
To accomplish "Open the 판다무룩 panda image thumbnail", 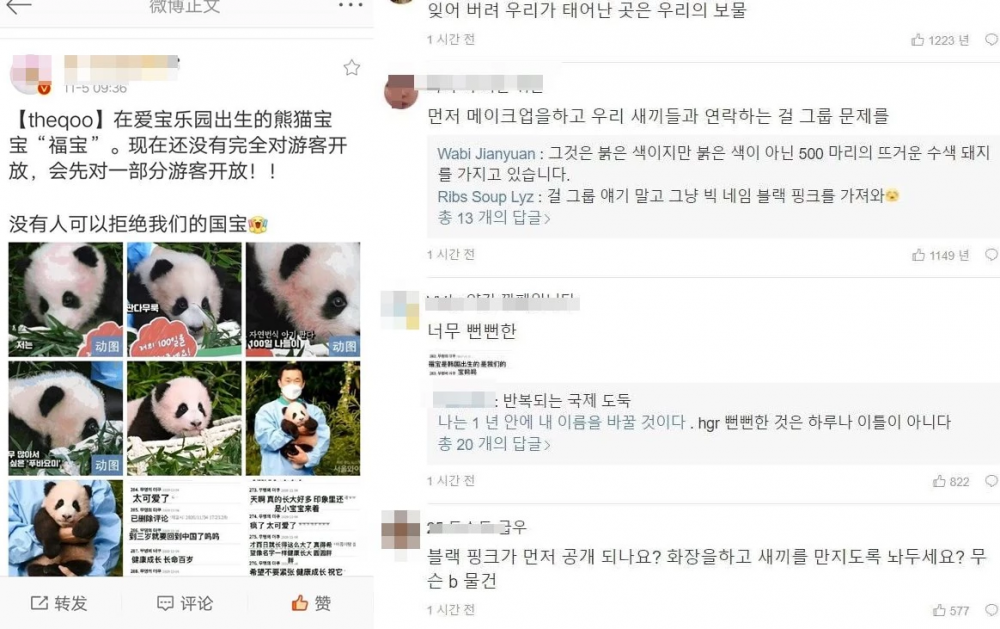I will [x=184, y=299].
